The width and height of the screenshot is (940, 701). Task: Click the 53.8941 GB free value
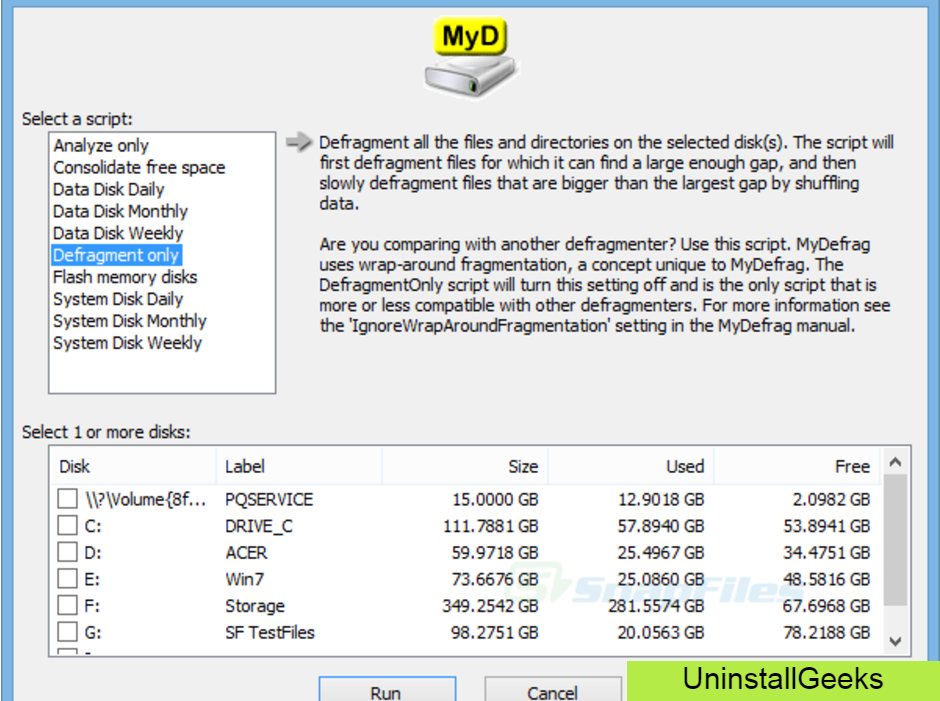(827, 526)
